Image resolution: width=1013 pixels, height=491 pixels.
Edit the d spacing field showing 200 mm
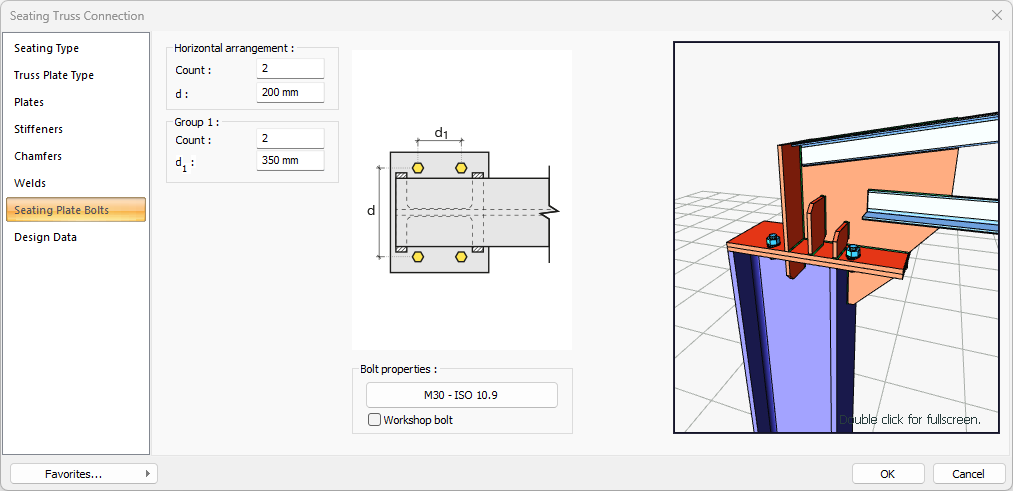(290, 92)
